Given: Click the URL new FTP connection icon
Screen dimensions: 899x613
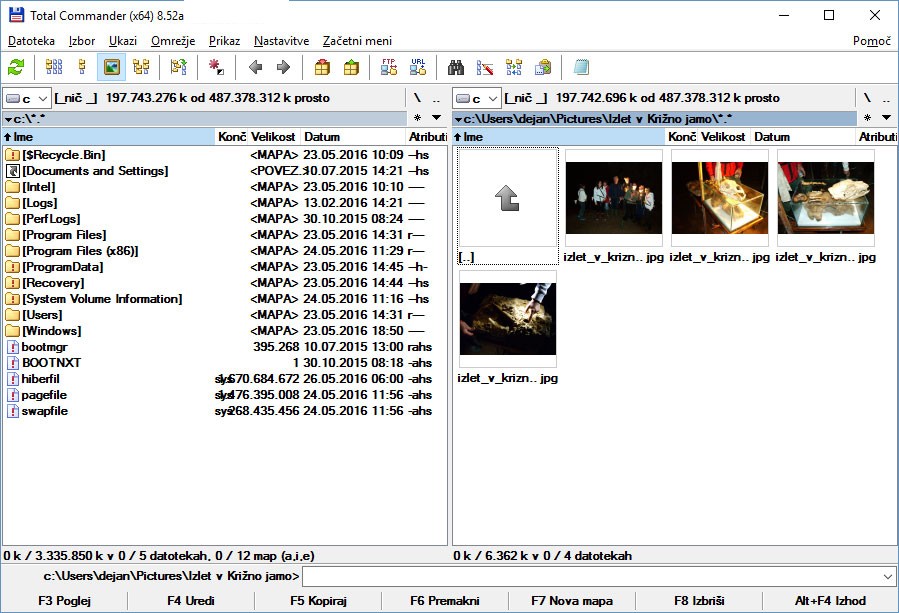Looking at the screenshot, I should pos(417,67).
